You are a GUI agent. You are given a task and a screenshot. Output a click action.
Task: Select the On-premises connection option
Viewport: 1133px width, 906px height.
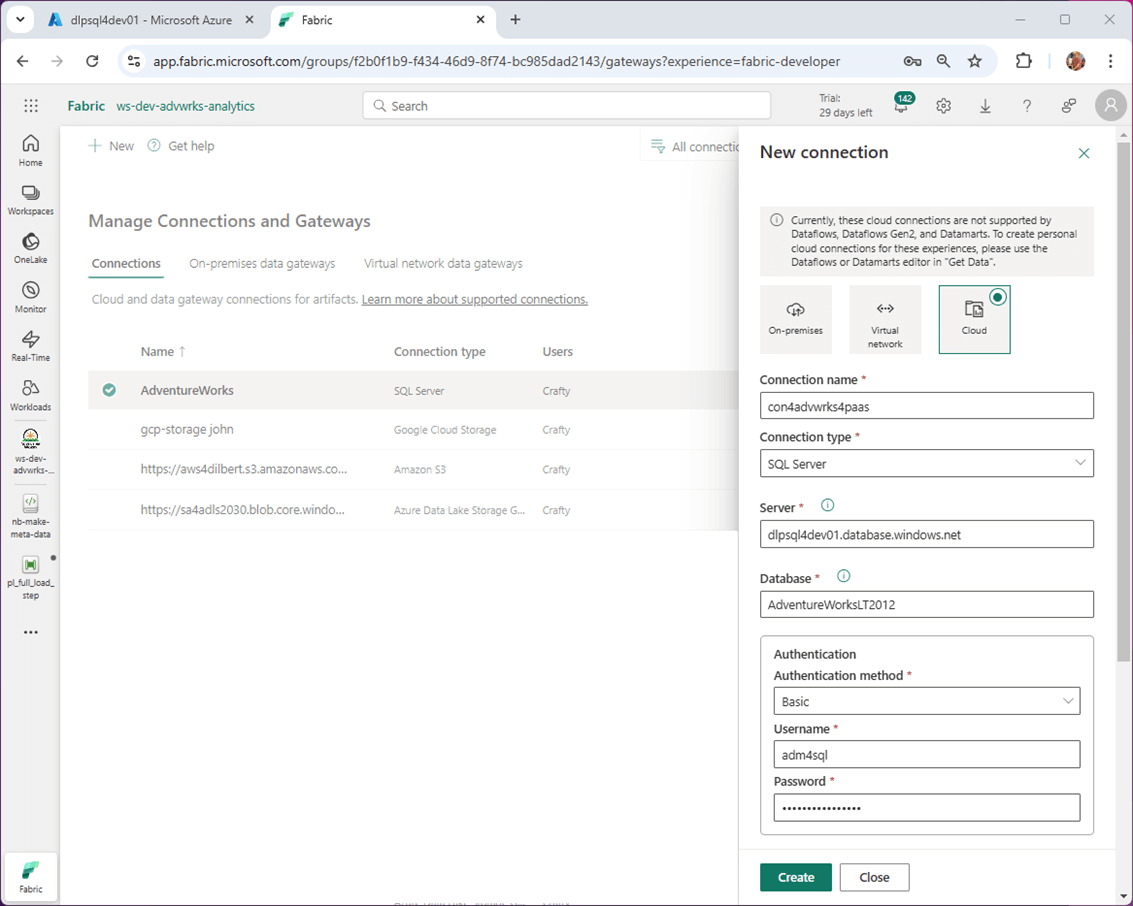pyautogui.click(x=795, y=319)
